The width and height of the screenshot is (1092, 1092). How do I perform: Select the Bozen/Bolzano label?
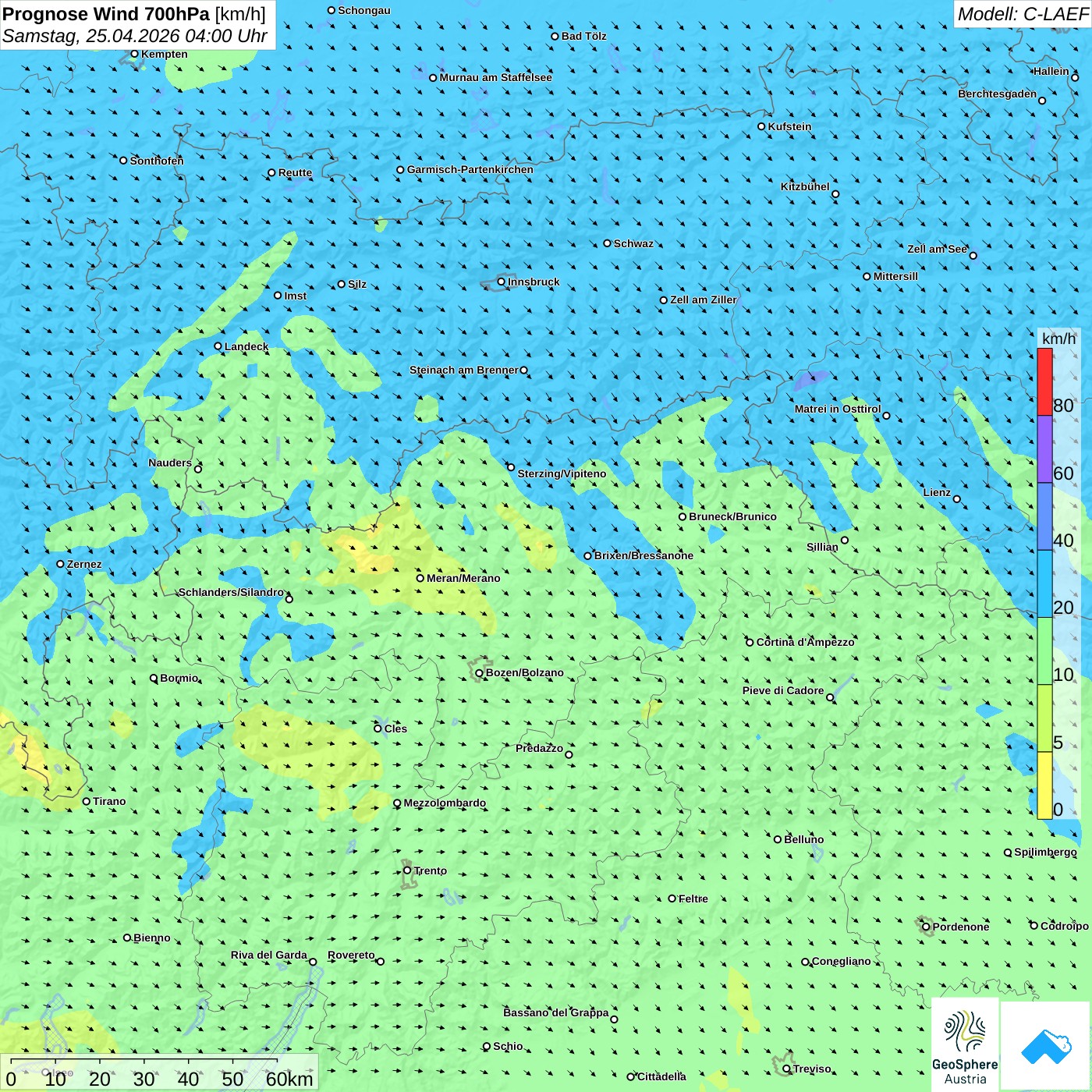tap(524, 672)
